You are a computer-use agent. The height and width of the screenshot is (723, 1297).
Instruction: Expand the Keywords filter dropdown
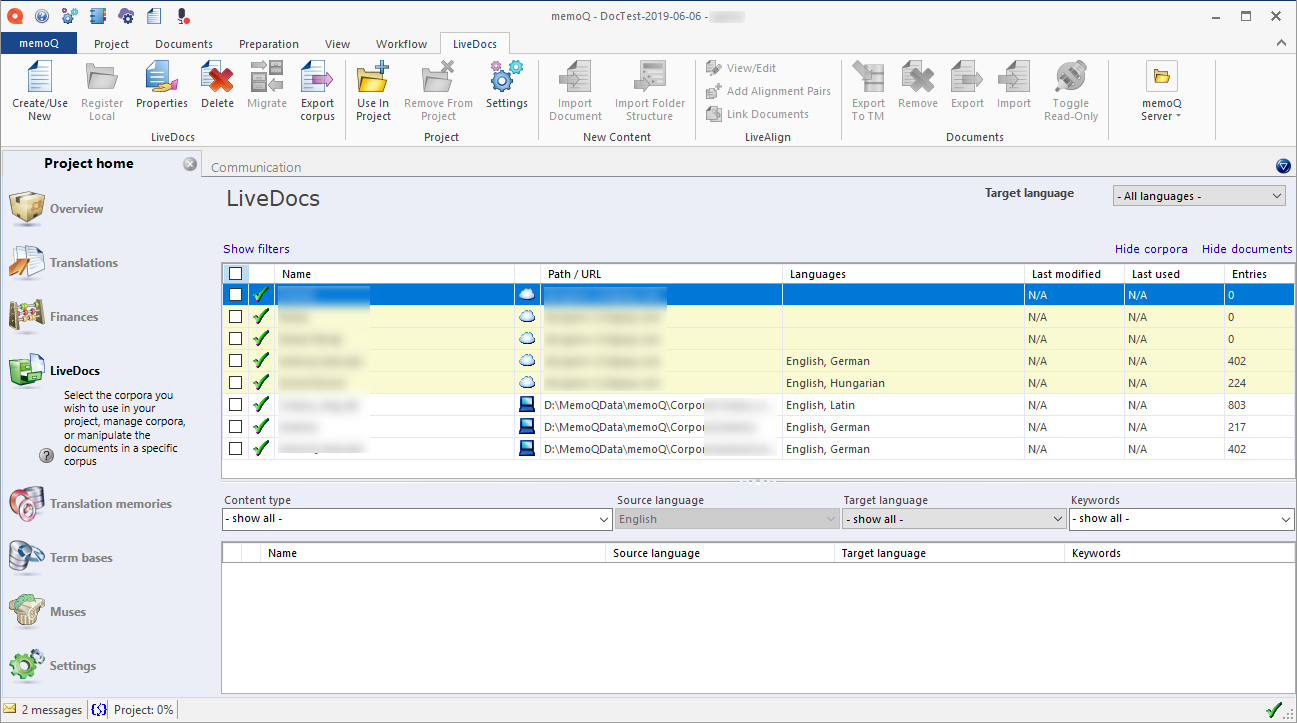[x=1181, y=519]
